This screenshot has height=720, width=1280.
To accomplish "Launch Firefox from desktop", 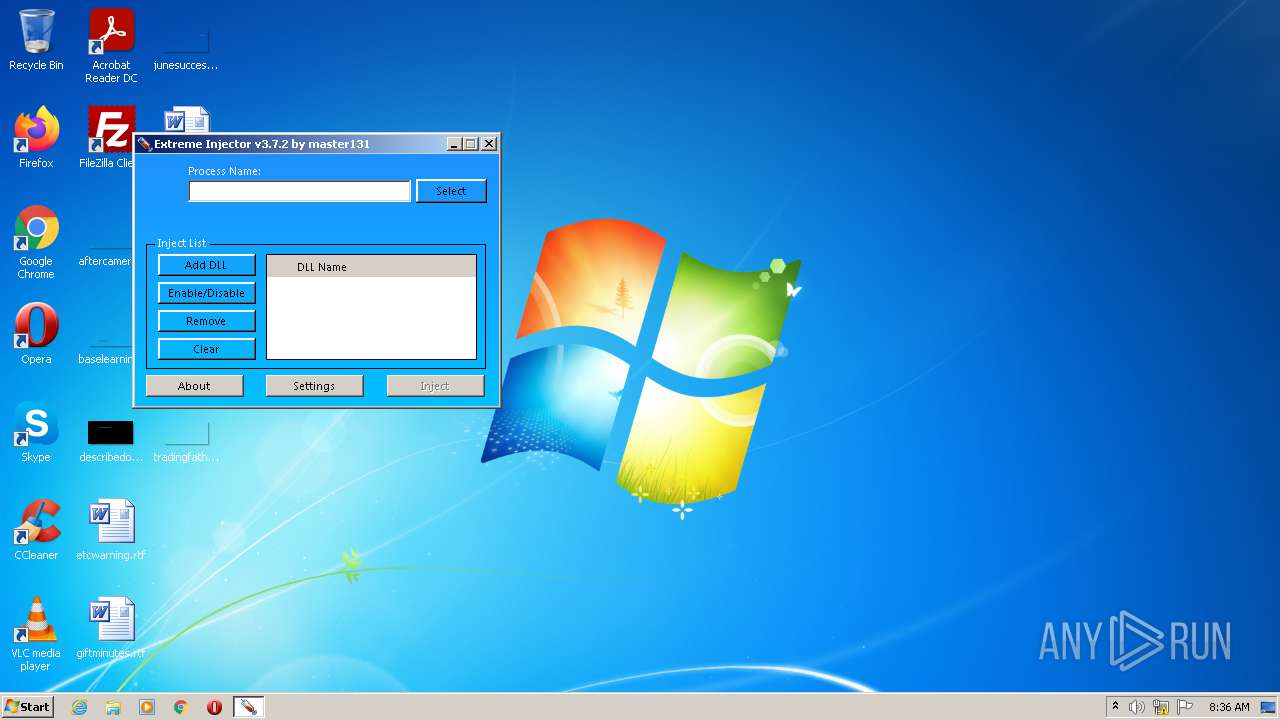I will pyautogui.click(x=36, y=138).
